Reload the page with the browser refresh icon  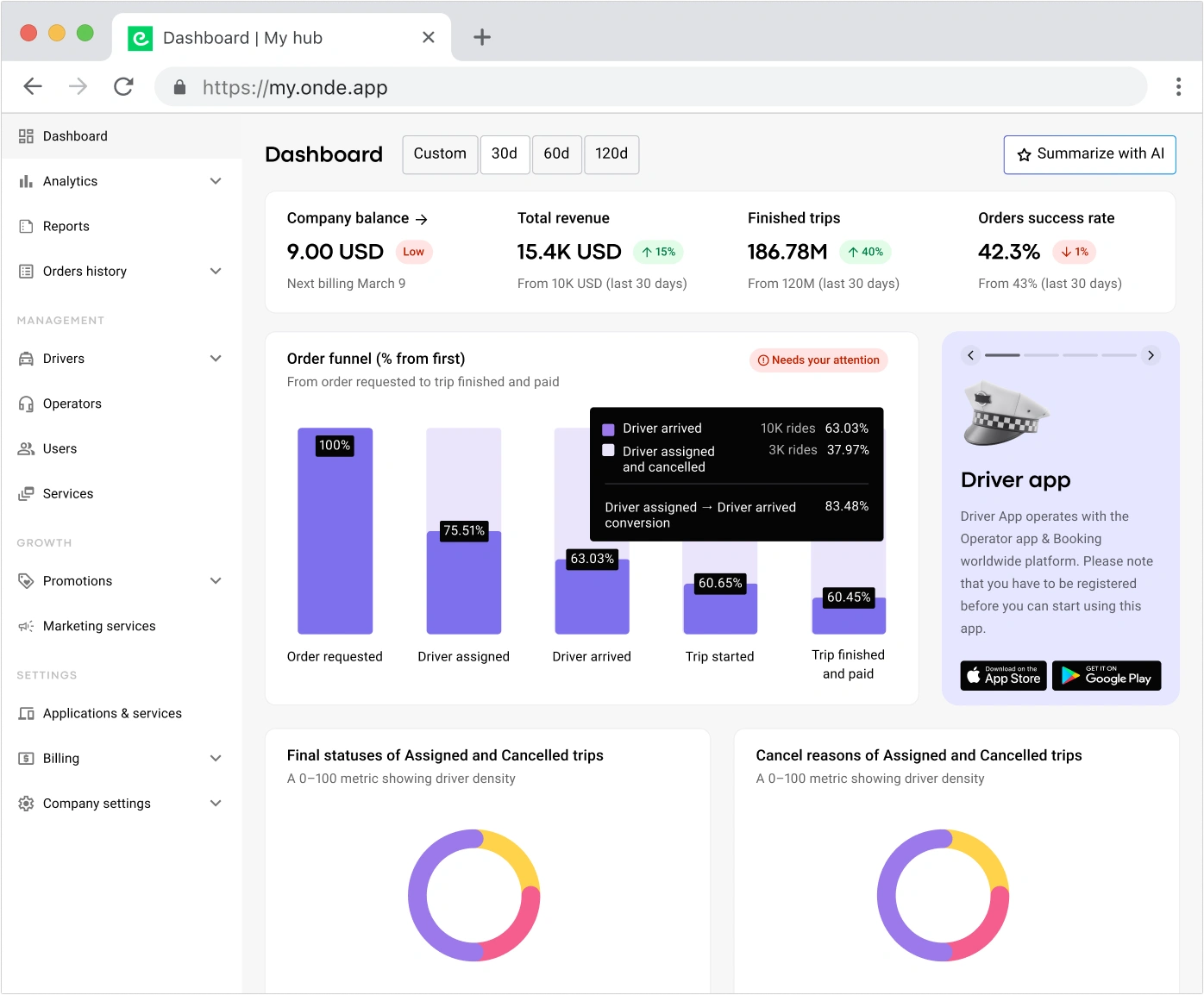coord(123,86)
